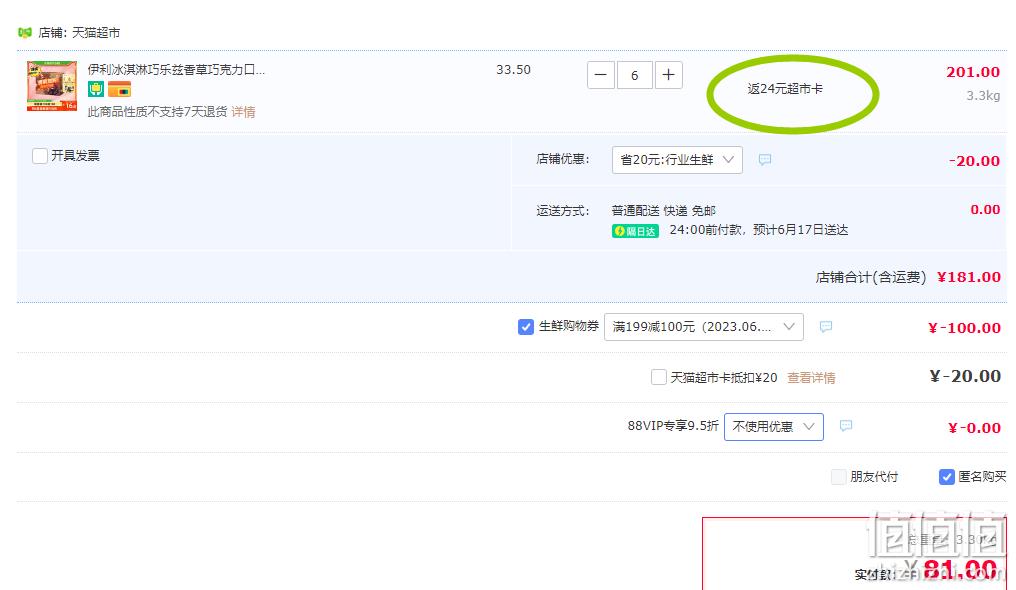The width and height of the screenshot is (1016, 590).
Task: Open the ice cream product thumbnail
Action: pos(52,86)
